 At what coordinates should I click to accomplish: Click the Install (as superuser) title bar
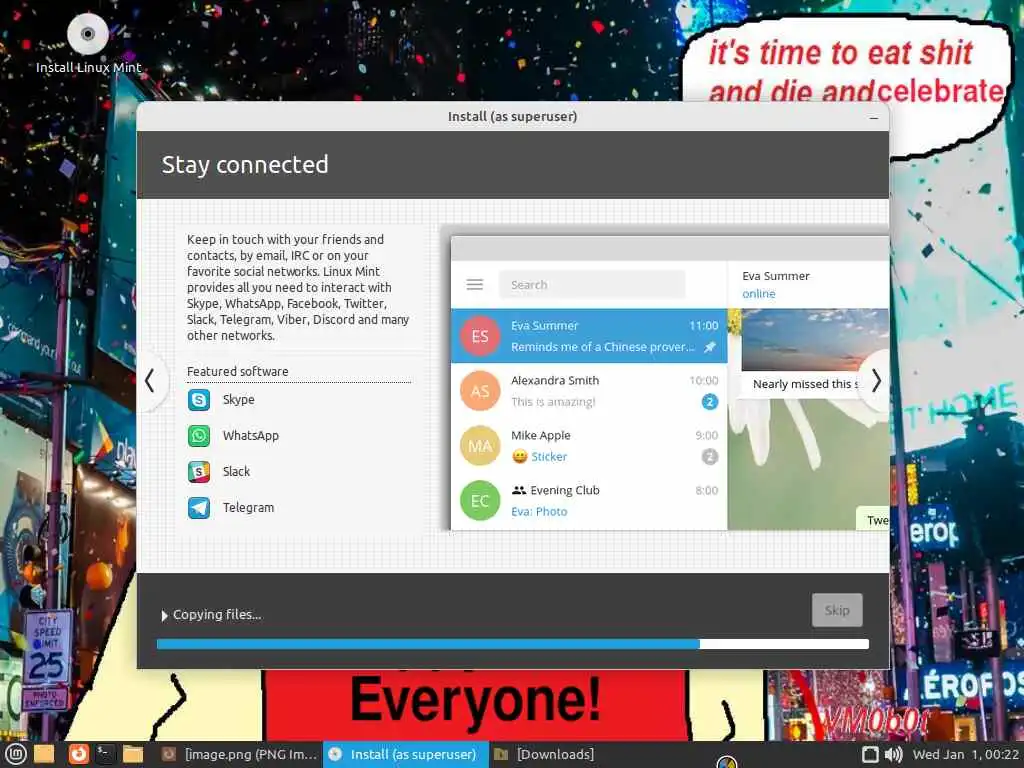pos(513,116)
